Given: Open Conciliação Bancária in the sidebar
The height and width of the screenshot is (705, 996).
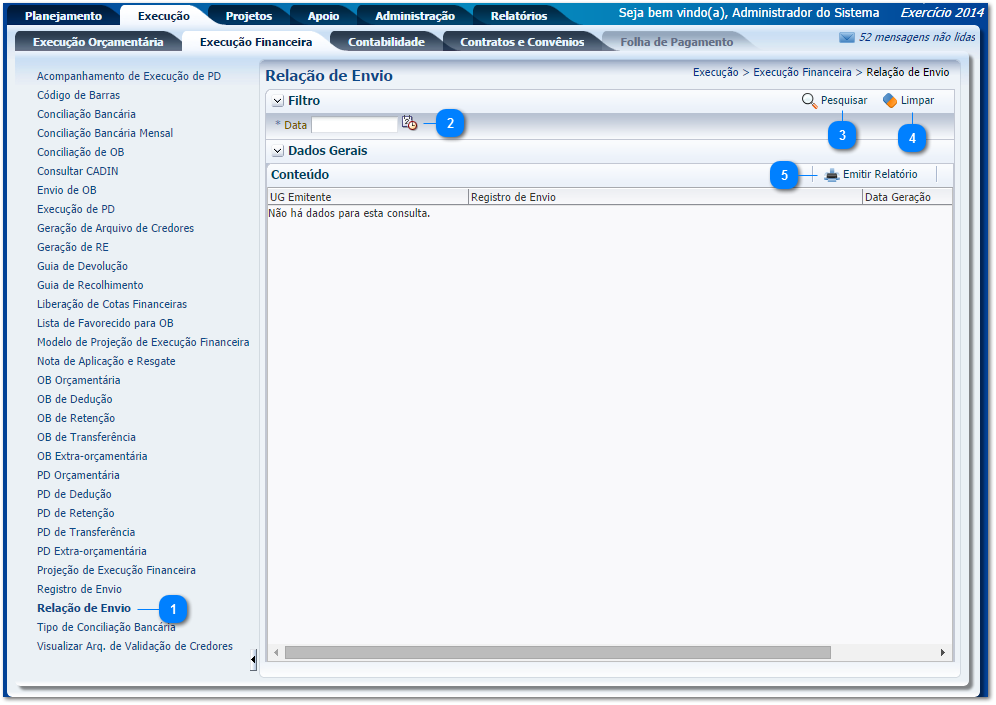Looking at the screenshot, I should click(86, 114).
